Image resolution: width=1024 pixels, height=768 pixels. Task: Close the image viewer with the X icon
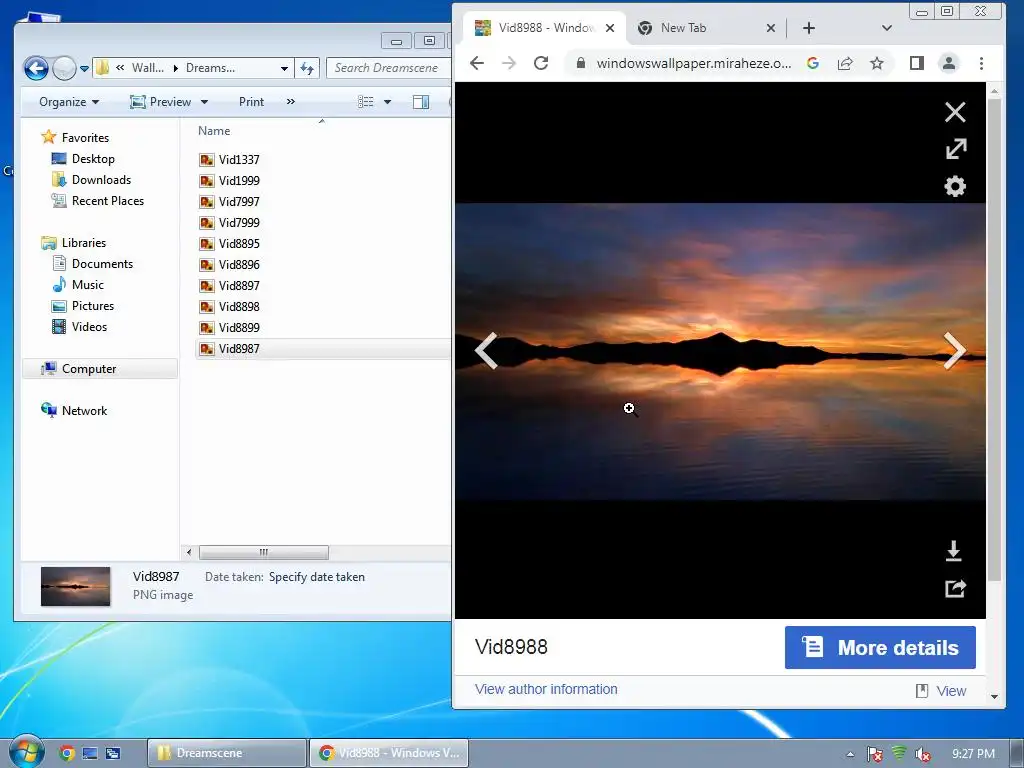[955, 112]
